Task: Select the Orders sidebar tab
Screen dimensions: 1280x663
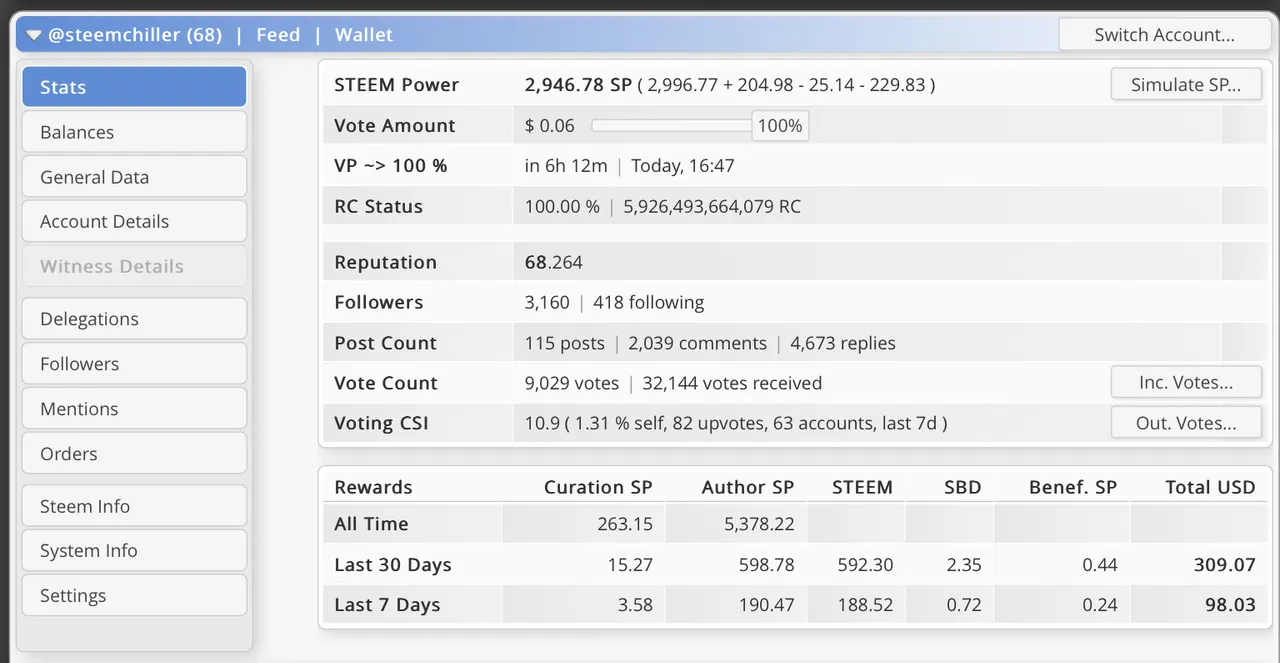Action: [x=134, y=453]
